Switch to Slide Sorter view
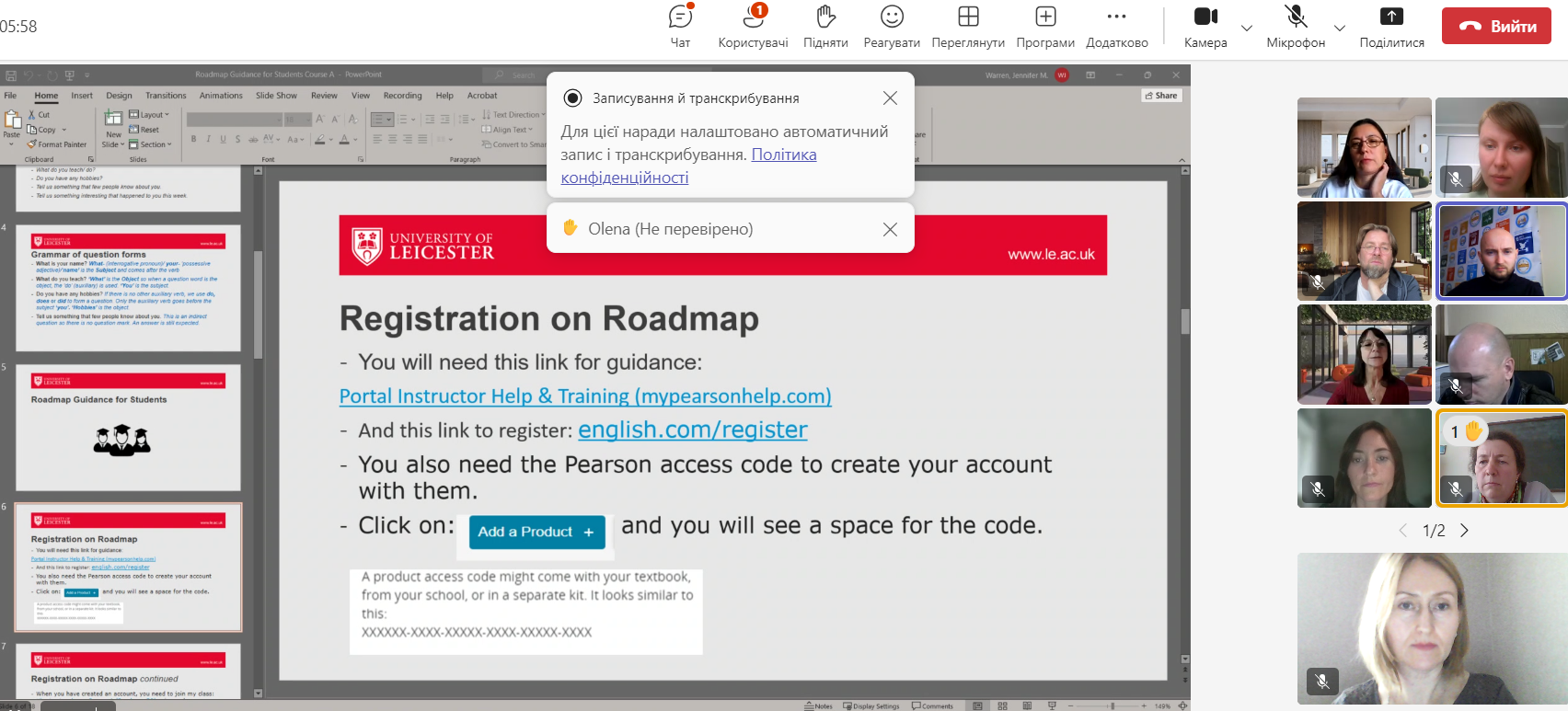Screen dimensions: 1568x711 pos(1002,706)
